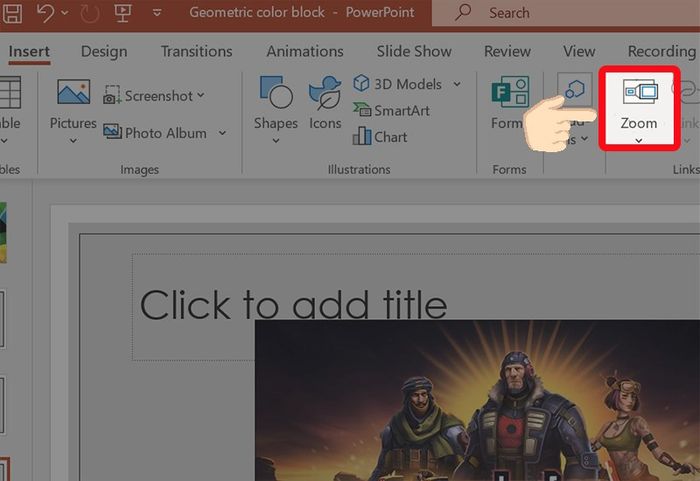Click the Add-ins hexagon icon

pos(574,89)
